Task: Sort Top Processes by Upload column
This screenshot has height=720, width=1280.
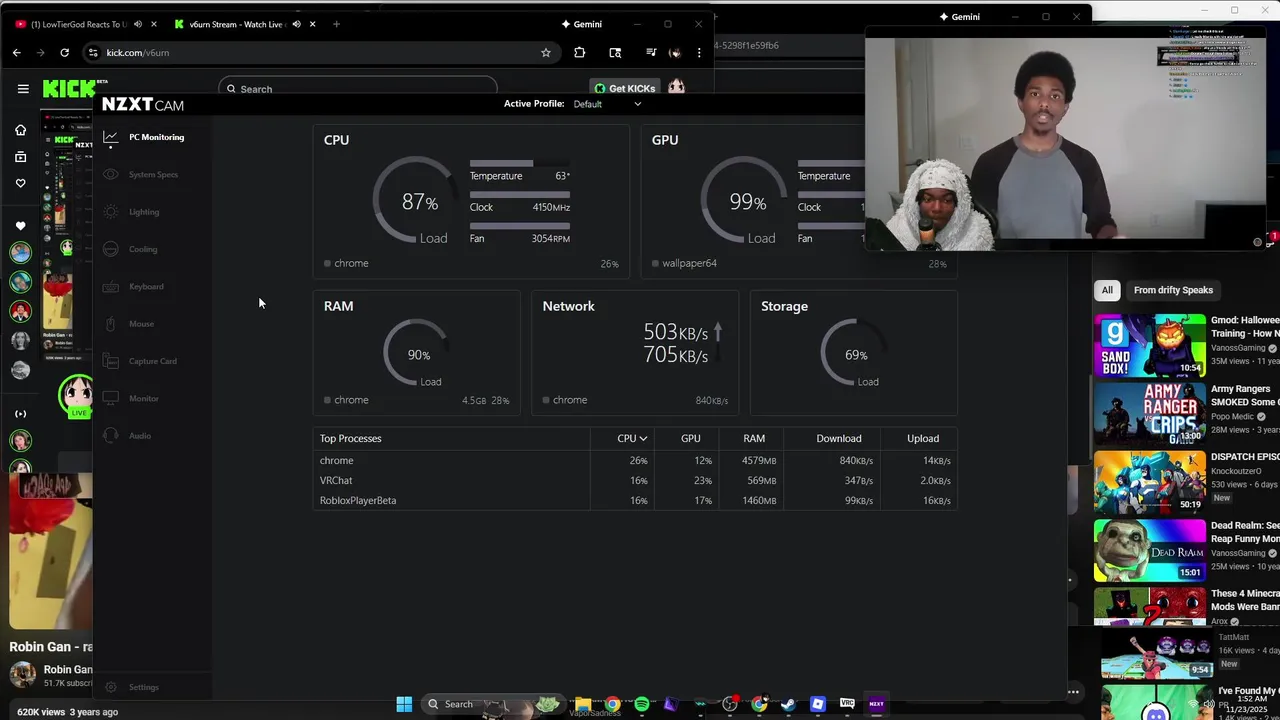Action: point(922,438)
